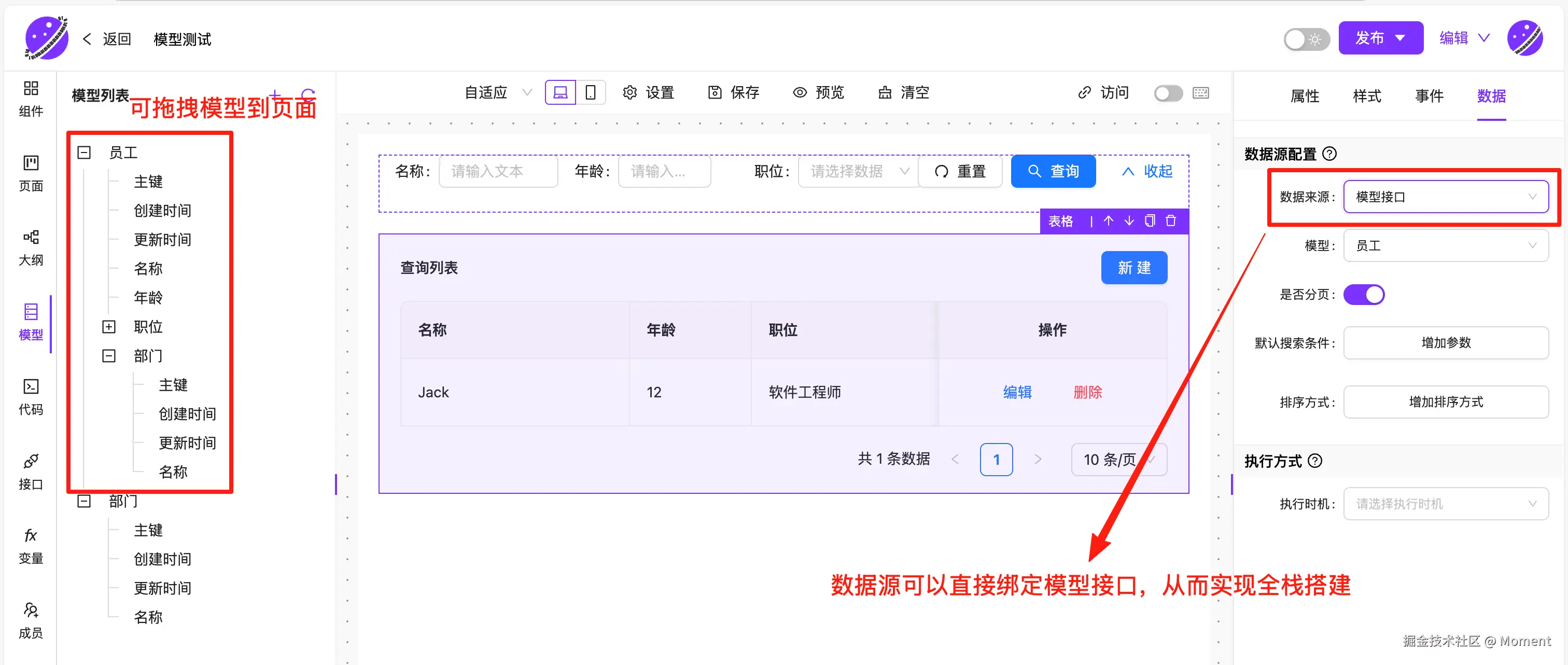Disable the 是否分页 pagination switch
This screenshot has height=665, width=1568.
pyautogui.click(x=1364, y=295)
